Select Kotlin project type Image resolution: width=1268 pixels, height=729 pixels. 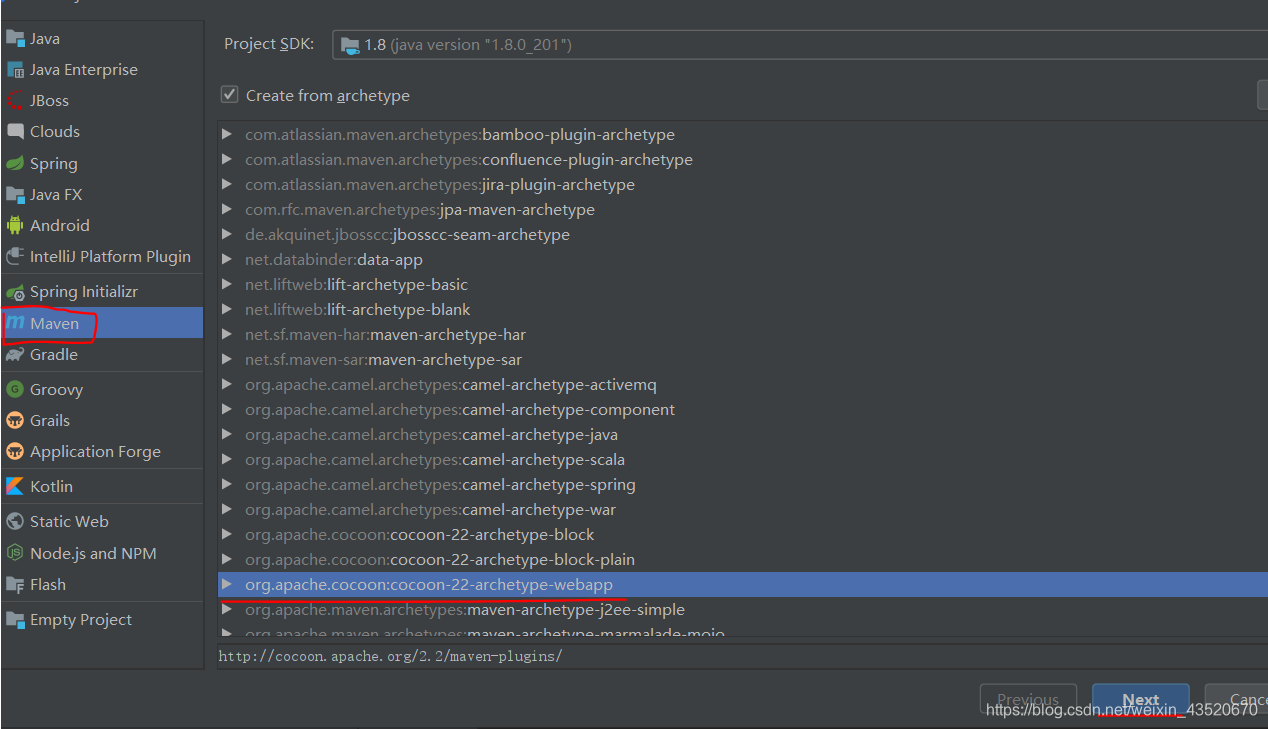(x=102, y=487)
